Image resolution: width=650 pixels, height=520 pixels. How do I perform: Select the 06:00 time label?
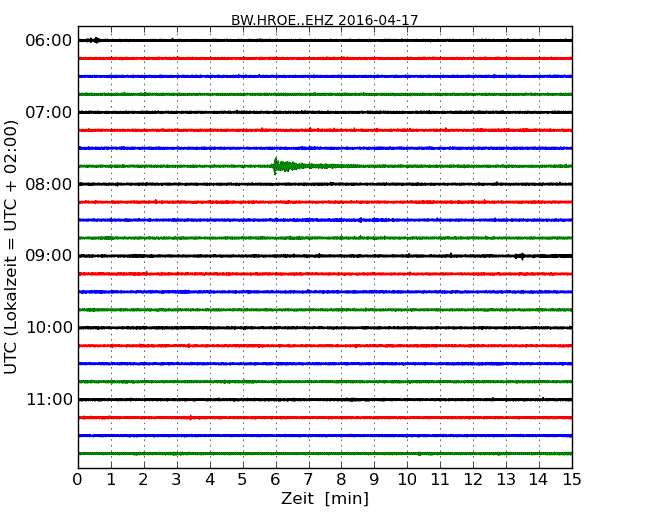pyautogui.click(x=49, y=41)
